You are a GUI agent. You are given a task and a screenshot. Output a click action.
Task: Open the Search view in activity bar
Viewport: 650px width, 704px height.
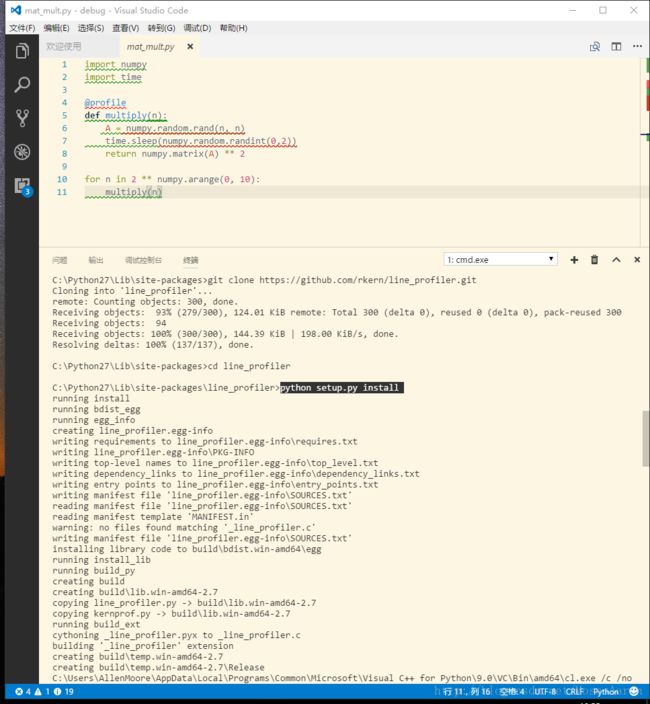pos(22,84)
